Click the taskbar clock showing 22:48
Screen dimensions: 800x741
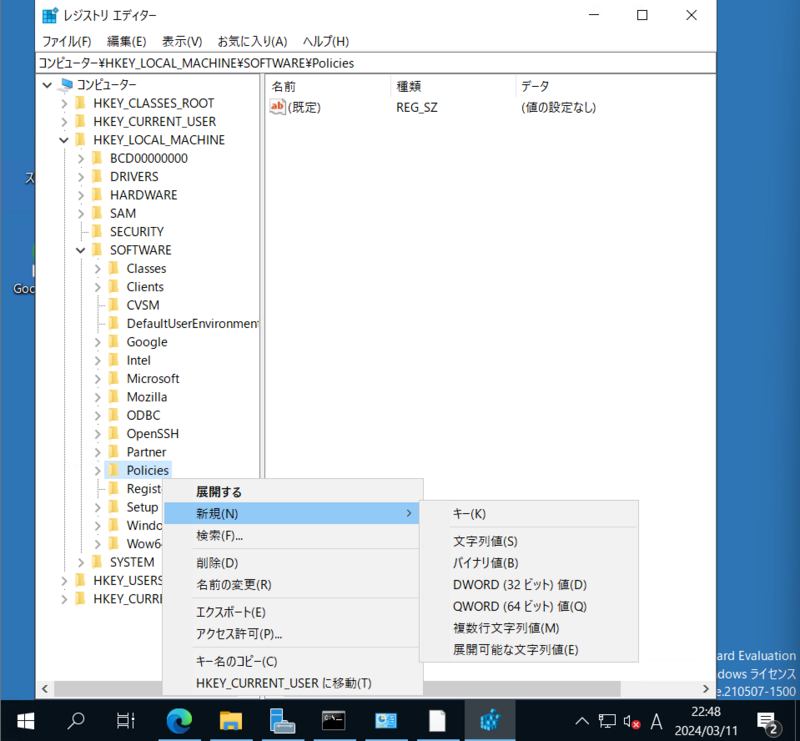pos(706,721)
